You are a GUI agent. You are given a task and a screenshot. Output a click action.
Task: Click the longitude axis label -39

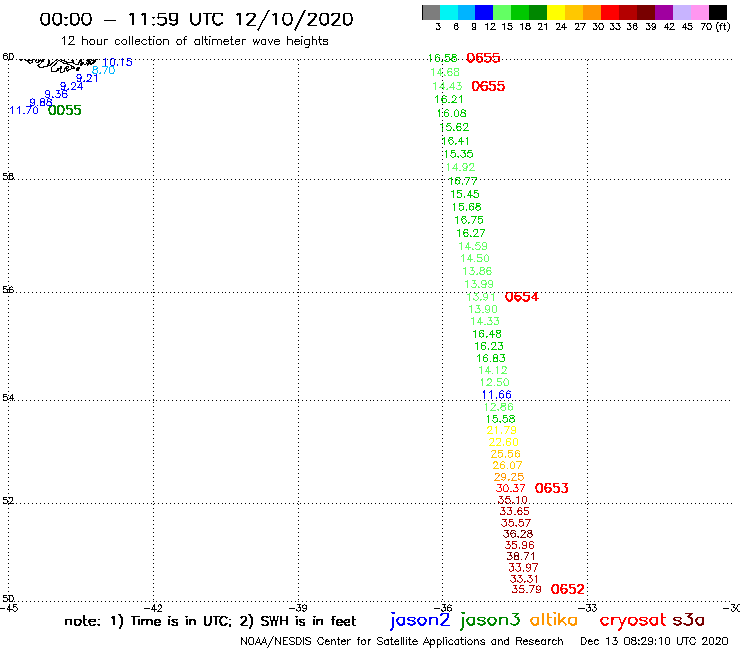click(x=298, y=608)
